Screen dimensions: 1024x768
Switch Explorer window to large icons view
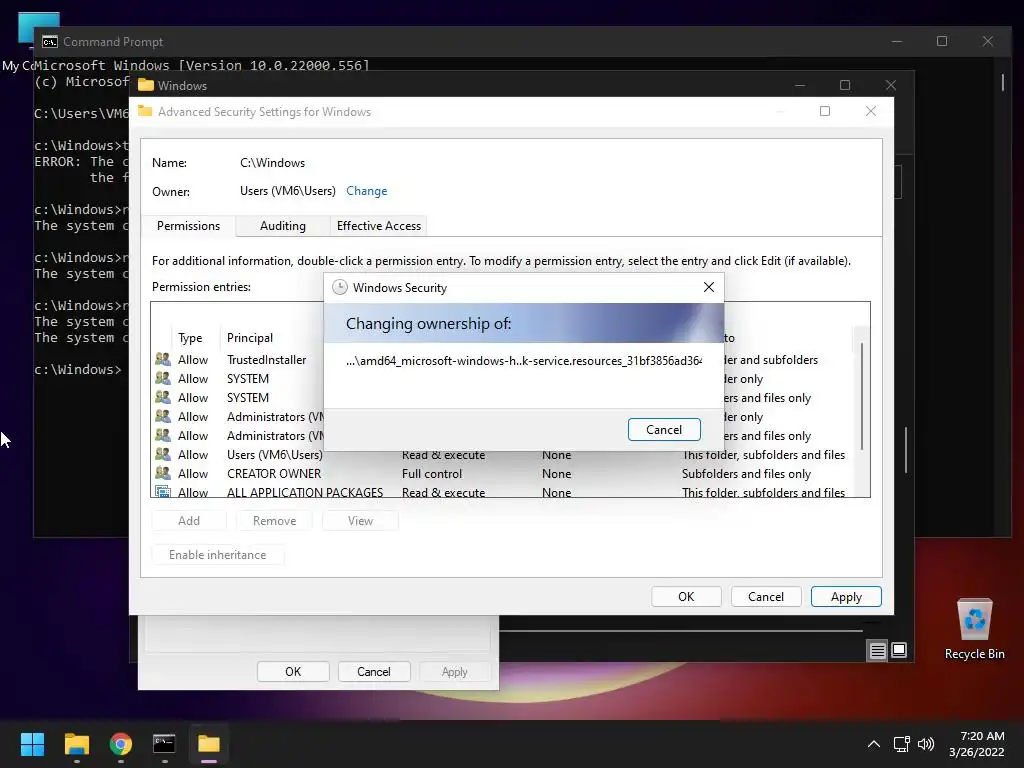point(899,650)
